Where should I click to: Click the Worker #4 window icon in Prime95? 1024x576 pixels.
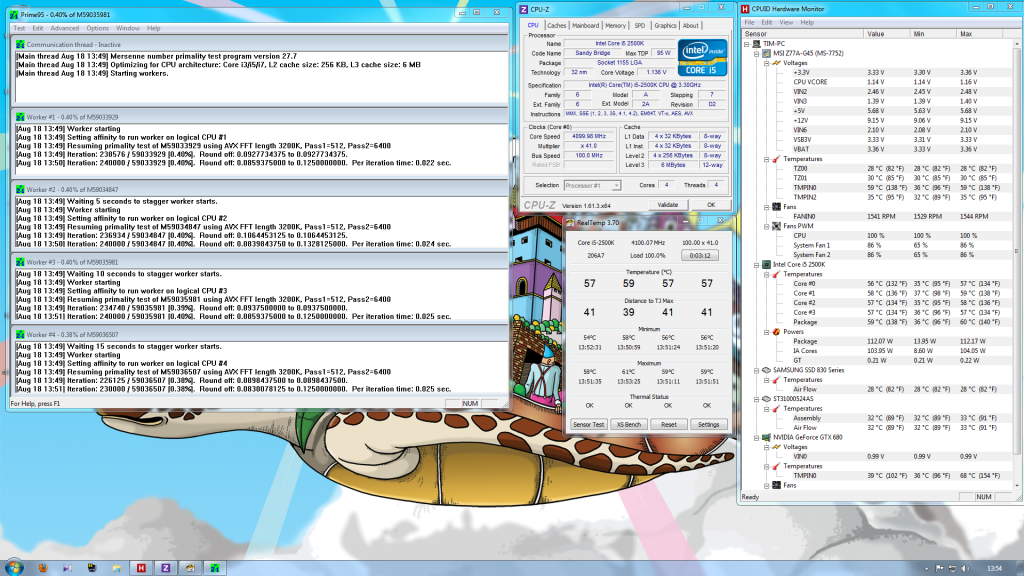20,334
